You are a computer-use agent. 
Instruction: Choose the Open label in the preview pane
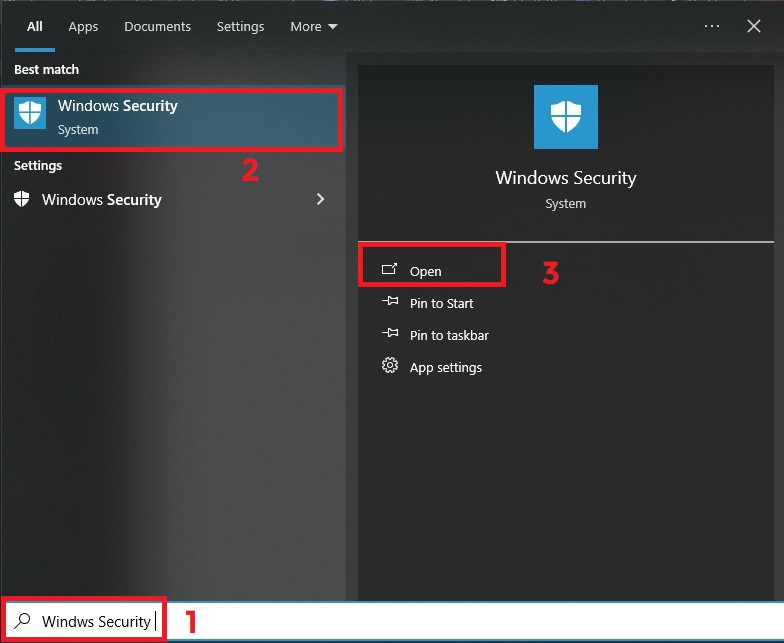[x=426, y=271]
